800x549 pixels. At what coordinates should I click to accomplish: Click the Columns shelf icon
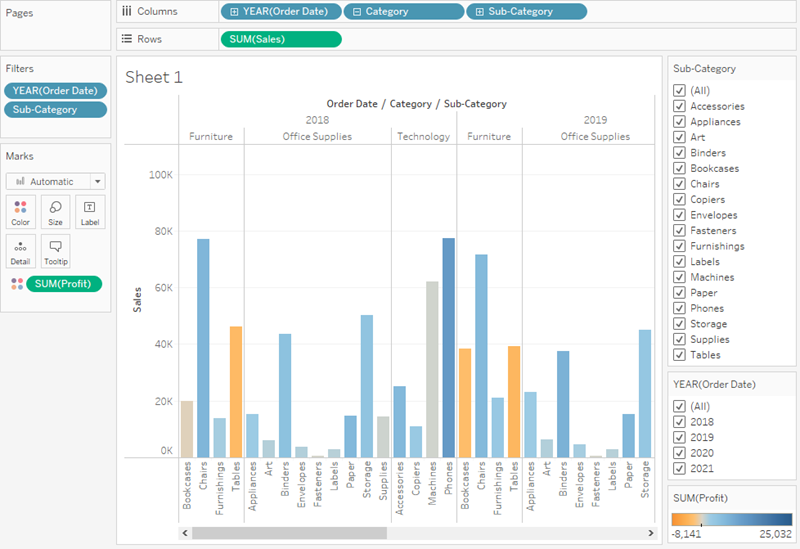point(126,11)
